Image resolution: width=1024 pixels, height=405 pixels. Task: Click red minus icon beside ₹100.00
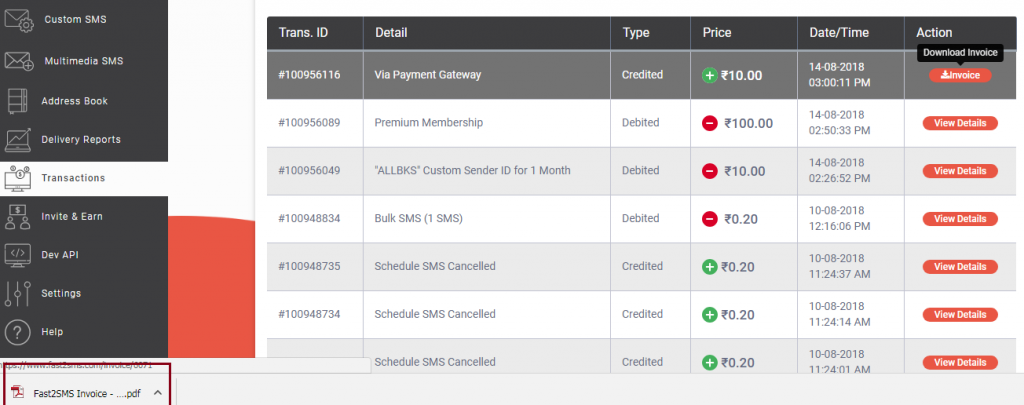[710, 123]
